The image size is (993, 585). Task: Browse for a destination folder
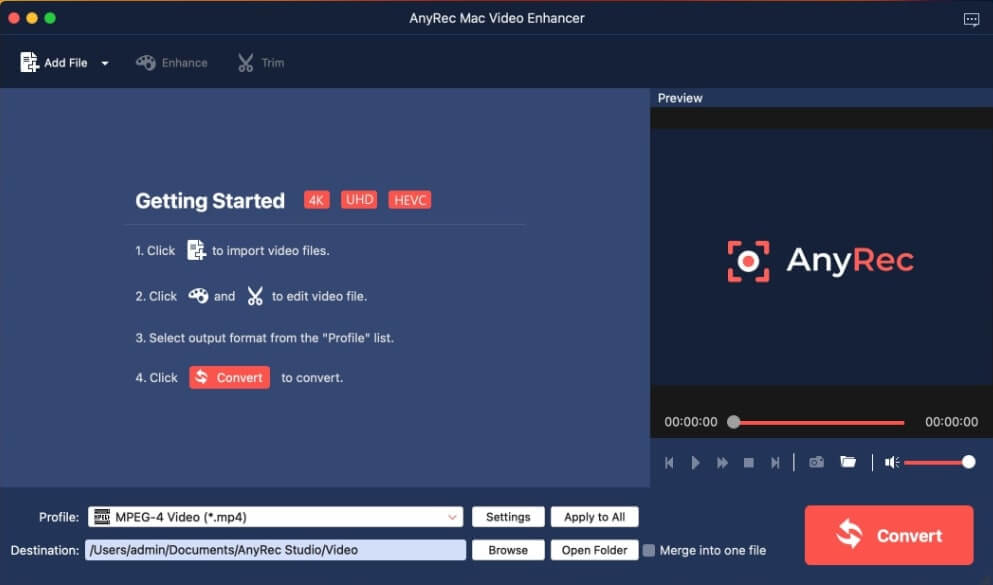(x=508, y=550)
